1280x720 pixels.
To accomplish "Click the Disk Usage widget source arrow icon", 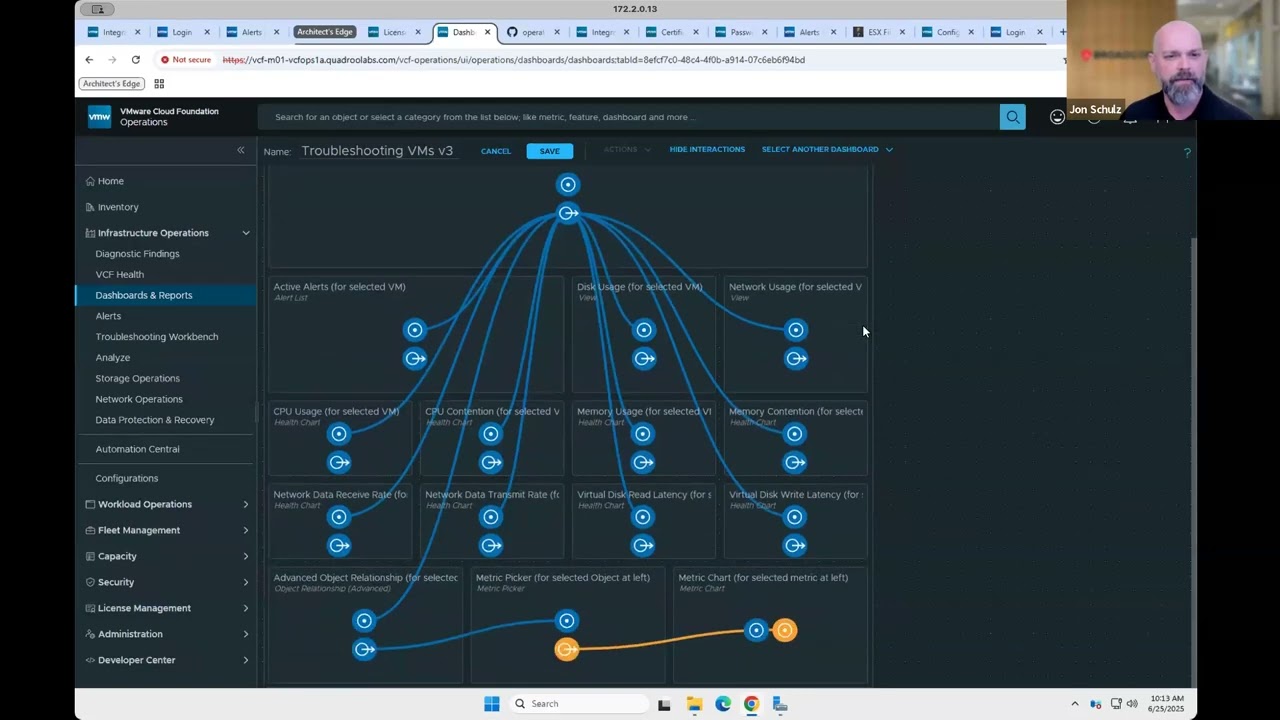I will [644, 358].
